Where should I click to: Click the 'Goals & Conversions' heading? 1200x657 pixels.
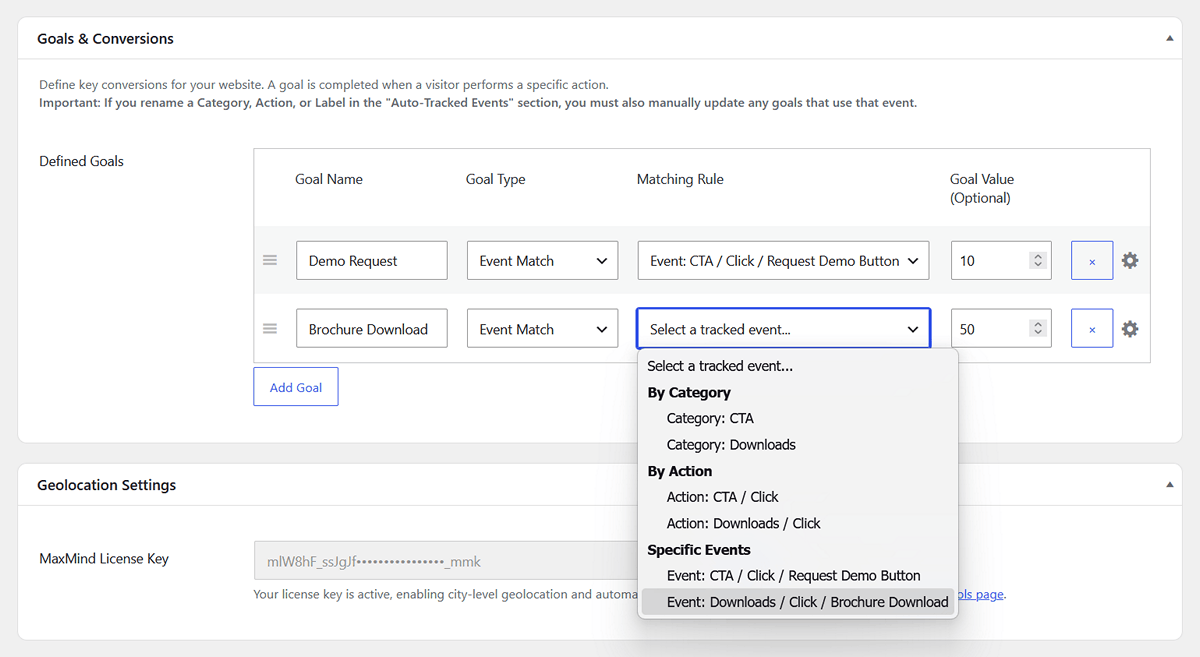point(105,39)
